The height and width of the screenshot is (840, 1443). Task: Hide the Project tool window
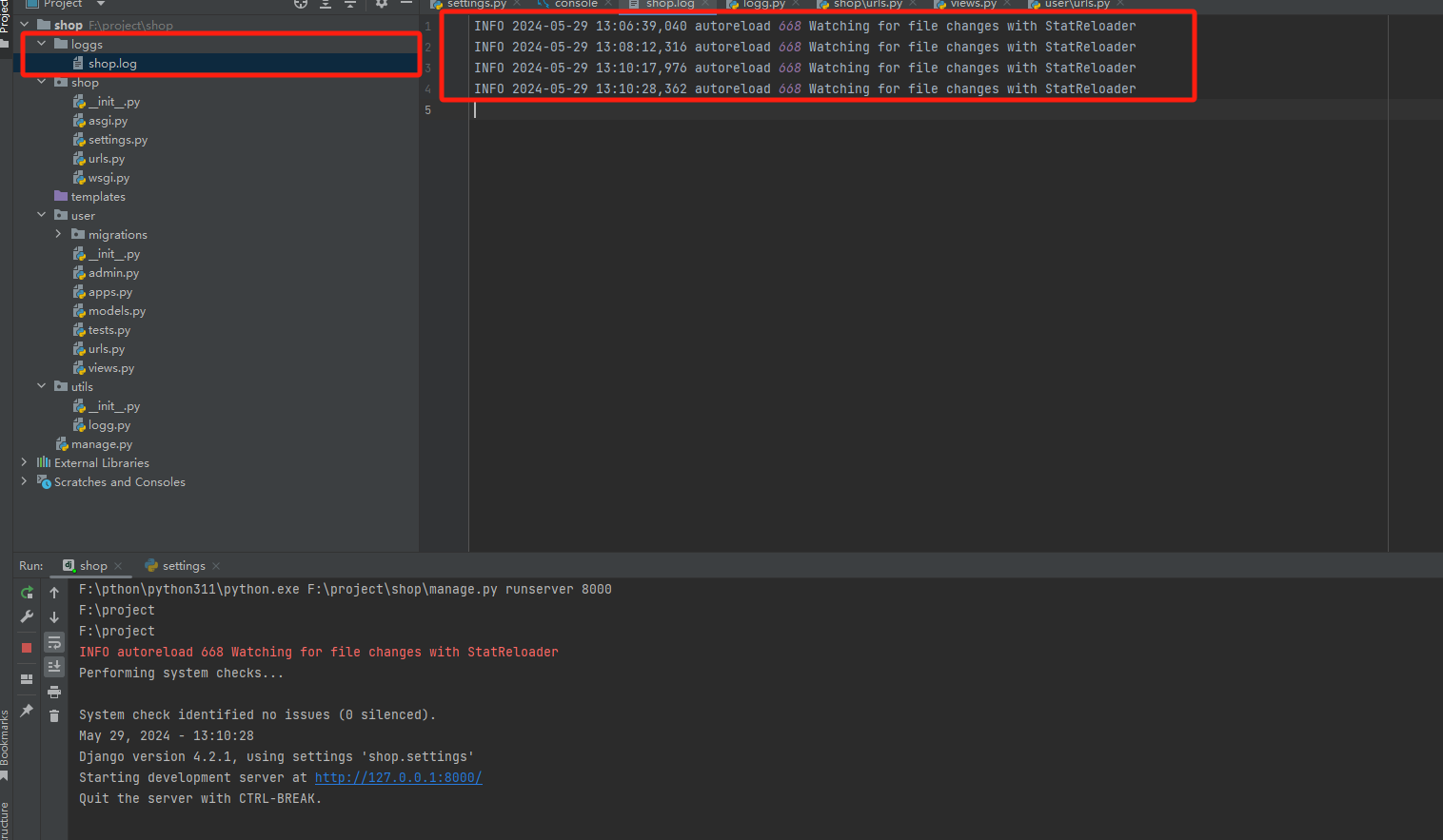[406, 4]
